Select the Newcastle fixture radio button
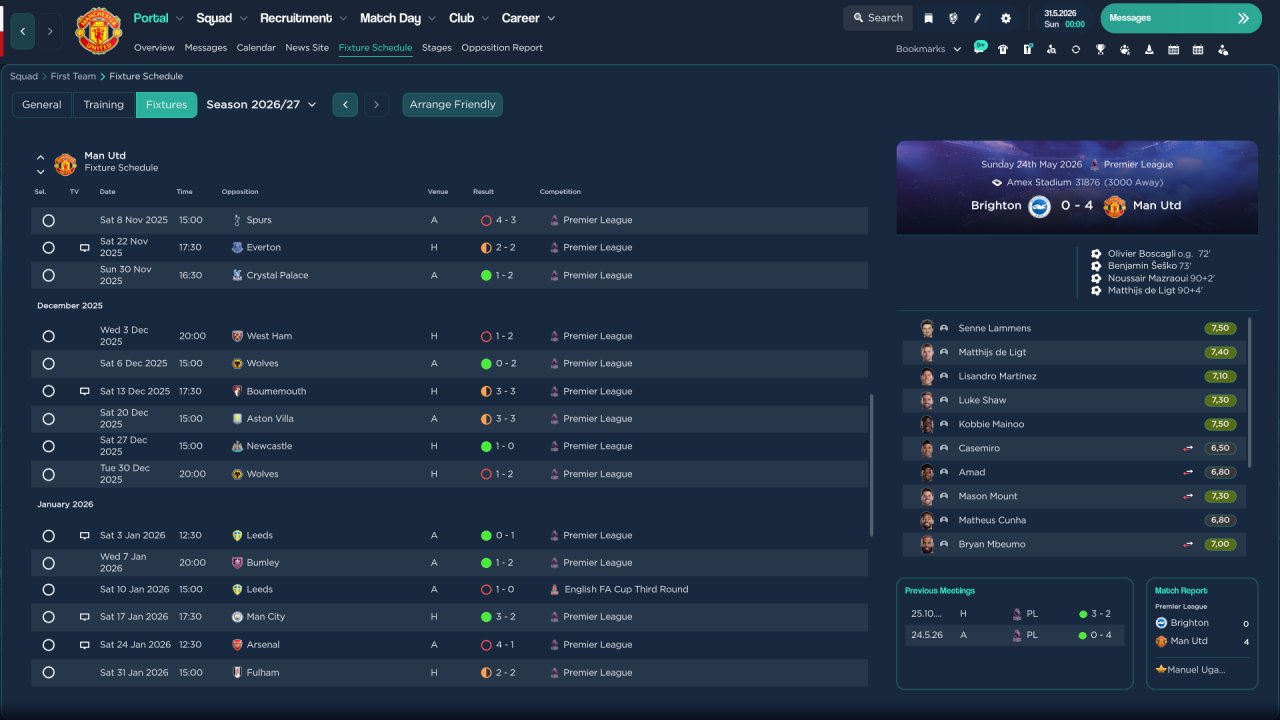 point(48,446)
